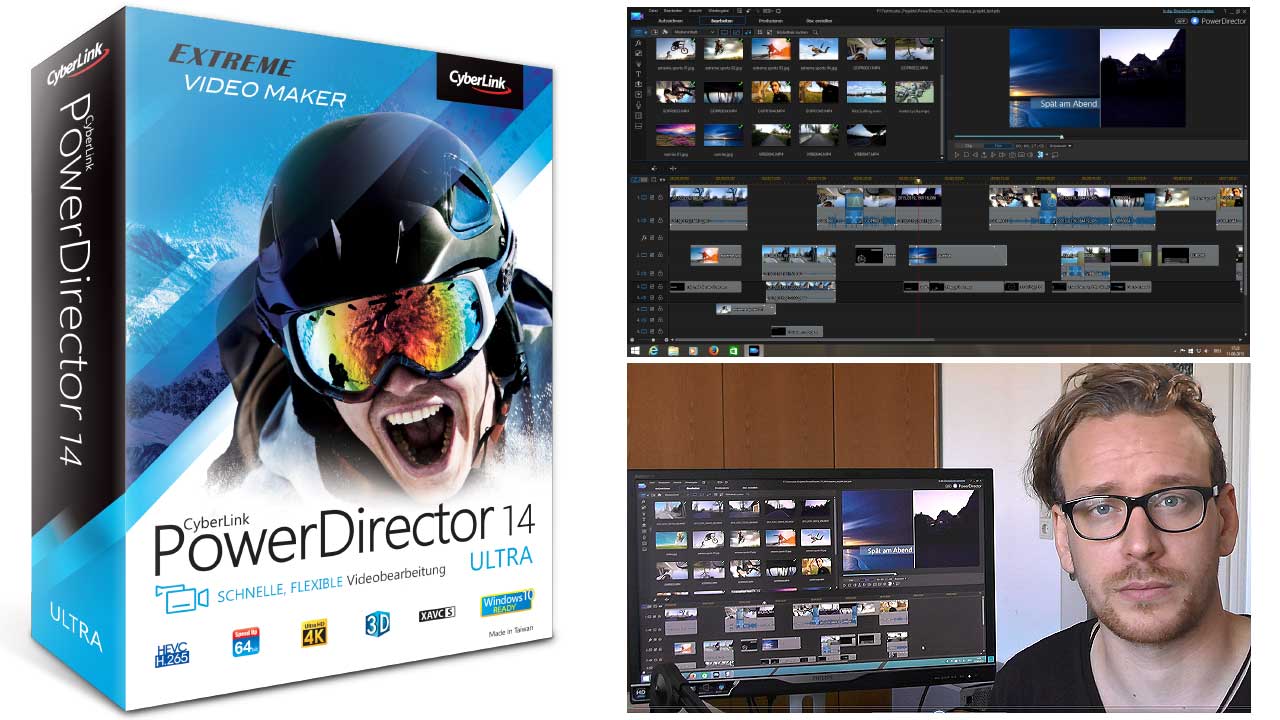Click the system tray clock

[x=1234, y=350]
